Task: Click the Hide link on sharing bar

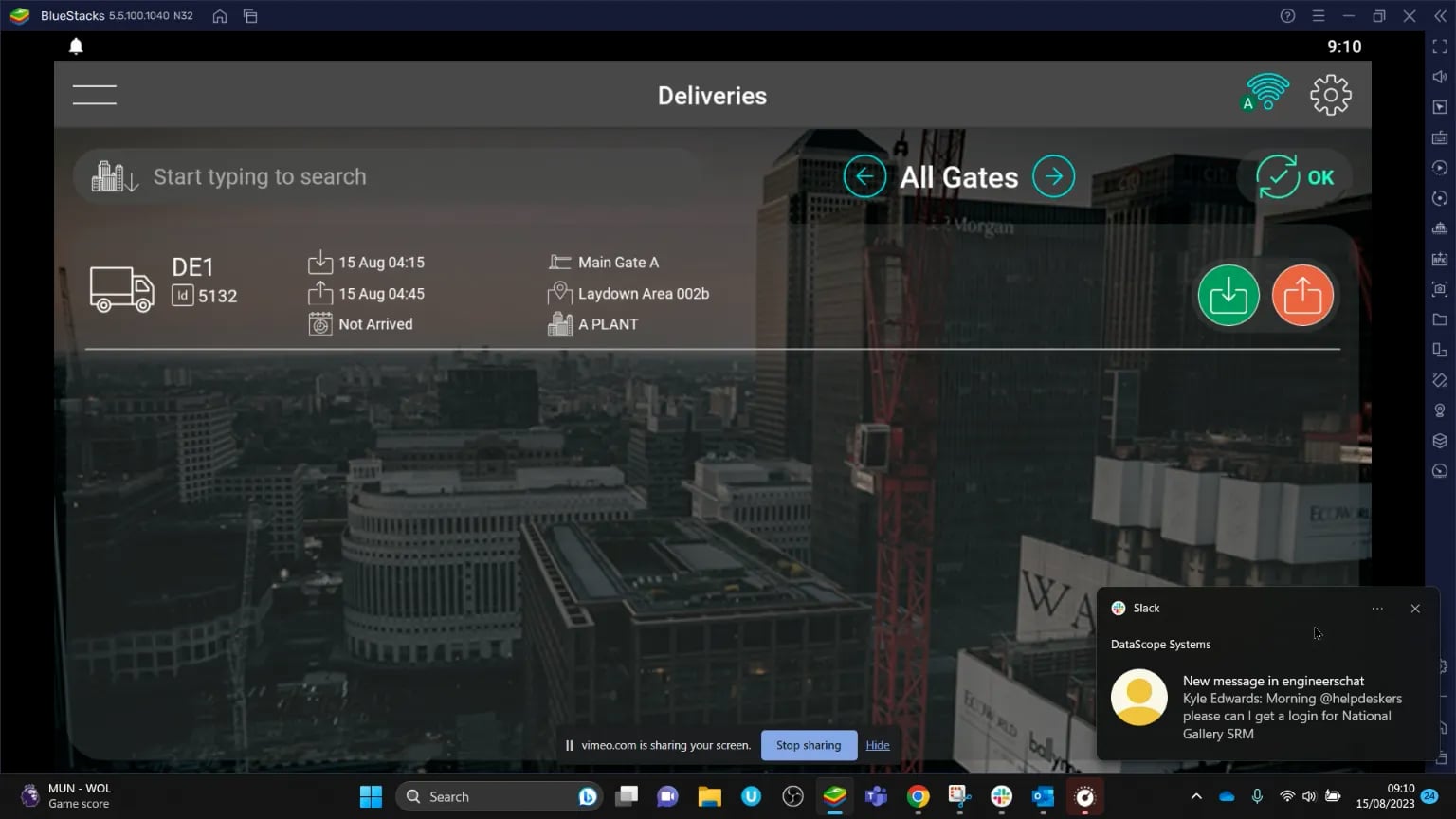Action: coord(878,745)
